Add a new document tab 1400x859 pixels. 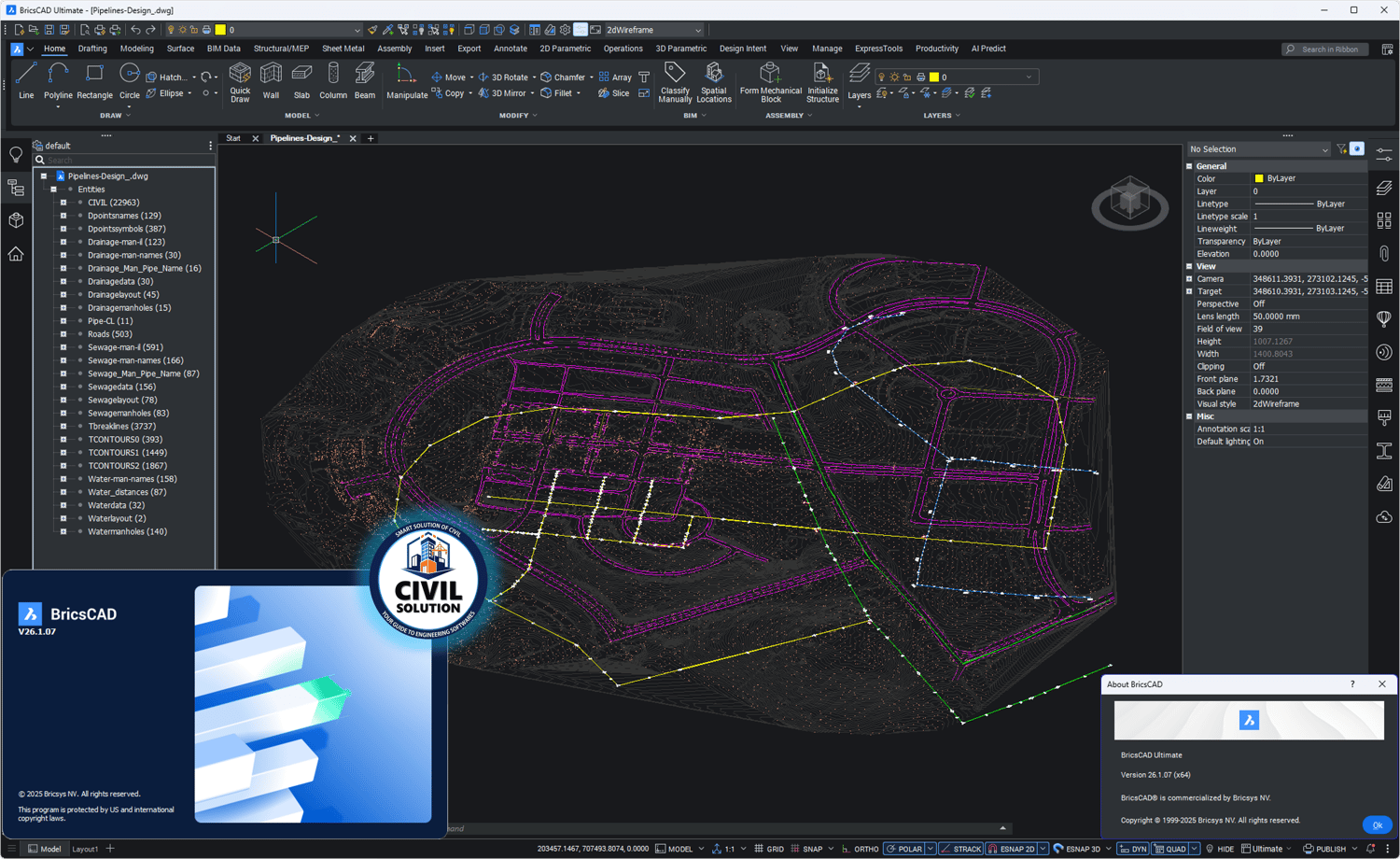click(371, 138)
